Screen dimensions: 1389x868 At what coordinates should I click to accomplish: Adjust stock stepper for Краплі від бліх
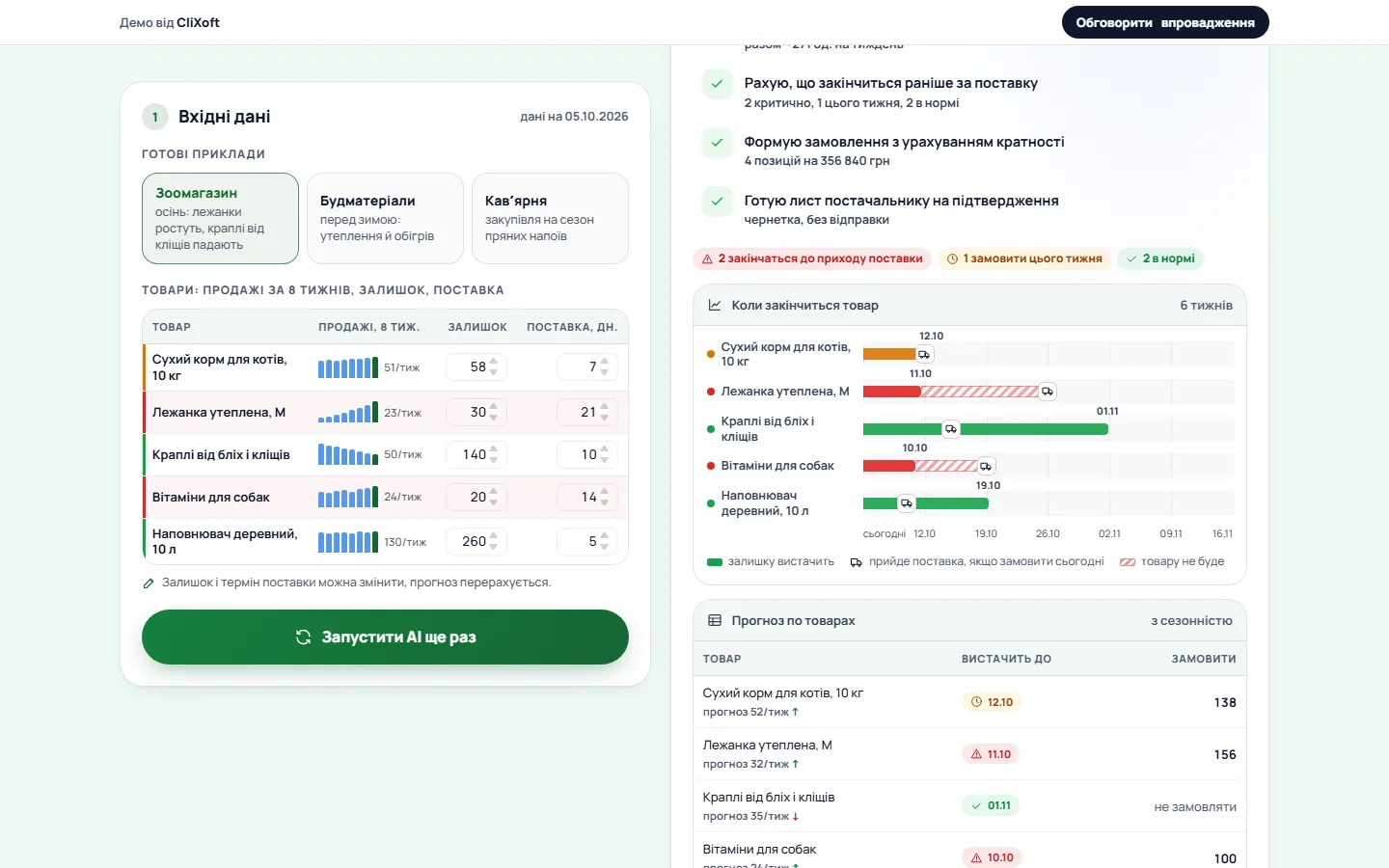click(494, 454)
